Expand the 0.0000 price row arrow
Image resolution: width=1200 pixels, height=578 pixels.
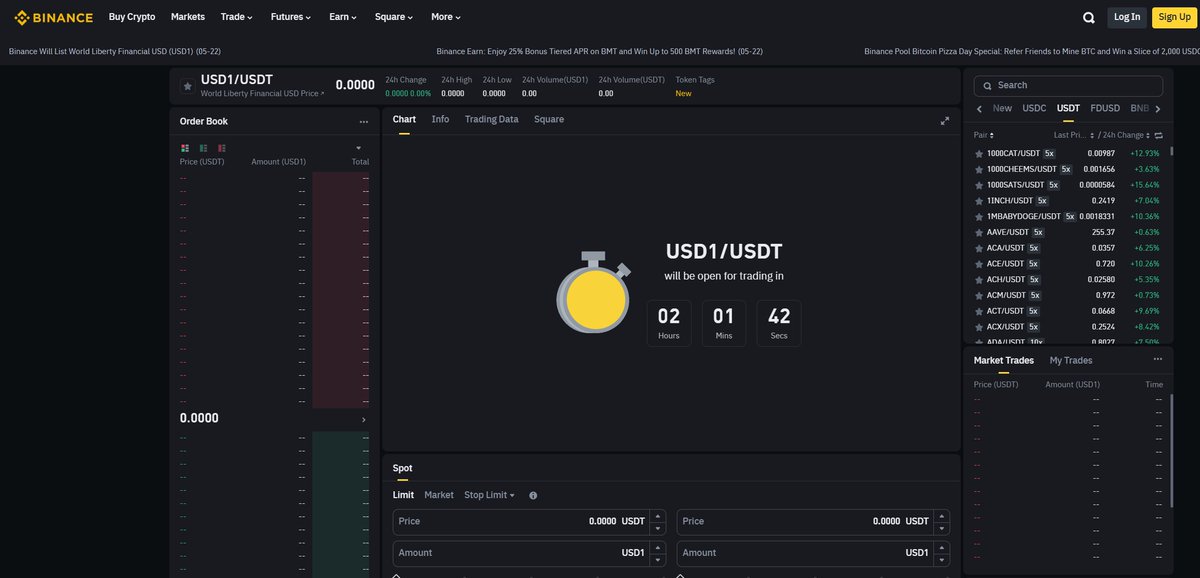tap(363, 419)
